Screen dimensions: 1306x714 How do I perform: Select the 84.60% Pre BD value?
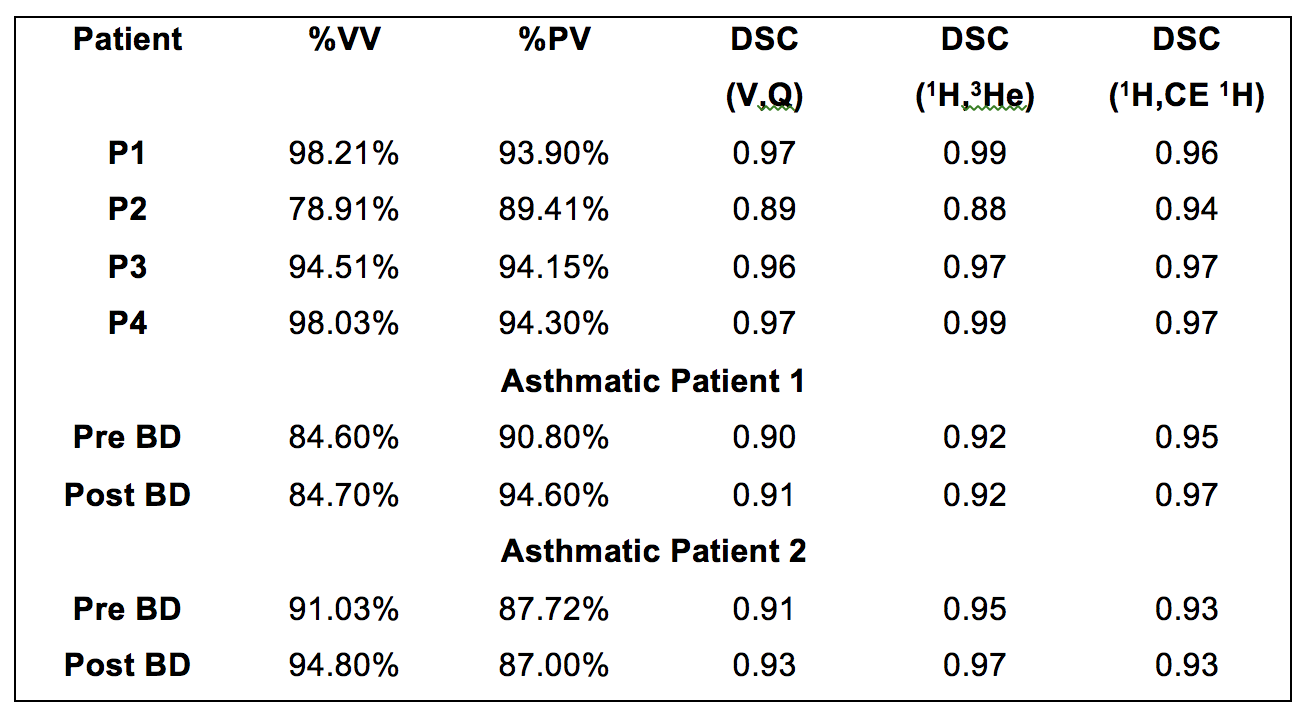click(343, 437)
